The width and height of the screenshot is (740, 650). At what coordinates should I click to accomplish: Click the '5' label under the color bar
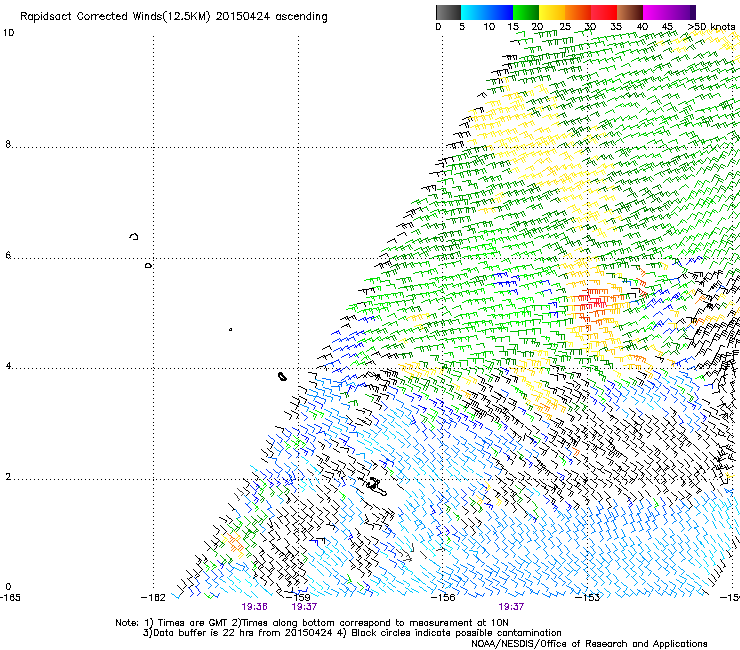462,27
